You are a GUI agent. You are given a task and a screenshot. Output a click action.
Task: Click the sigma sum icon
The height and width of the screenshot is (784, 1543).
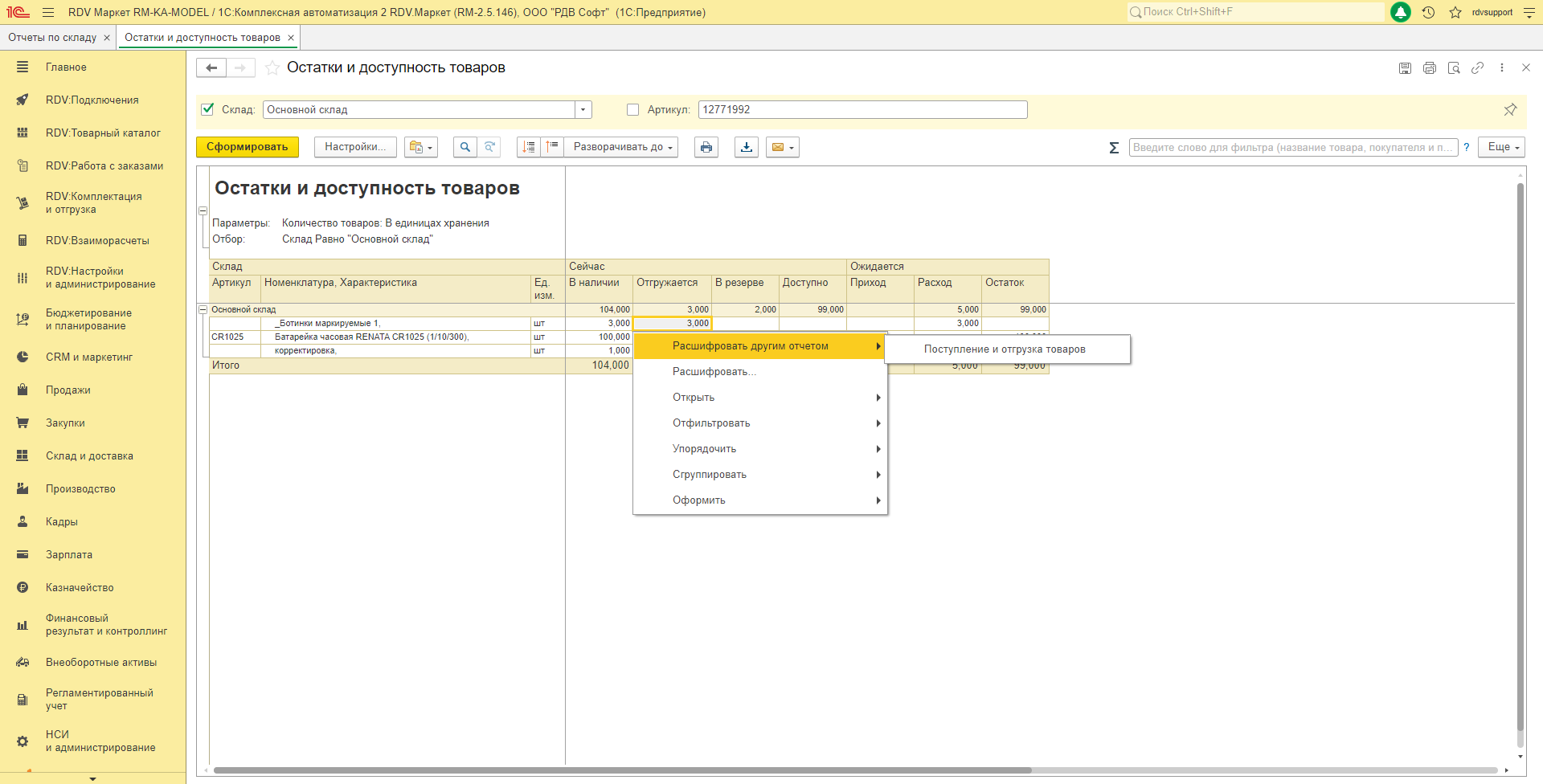[1114, 148]
